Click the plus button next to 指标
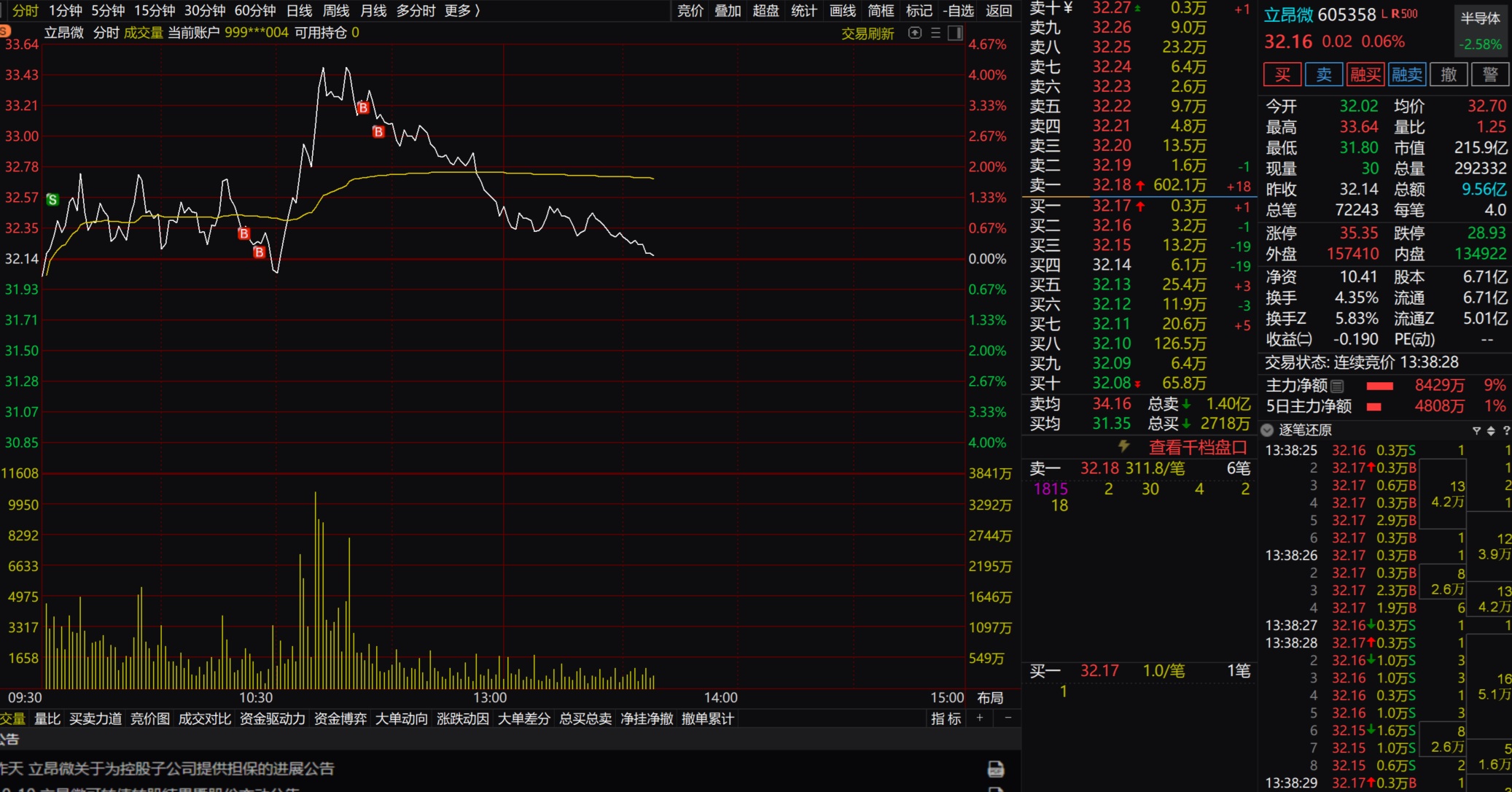Viewport: 1512px width, 792px height. [980, 718]
